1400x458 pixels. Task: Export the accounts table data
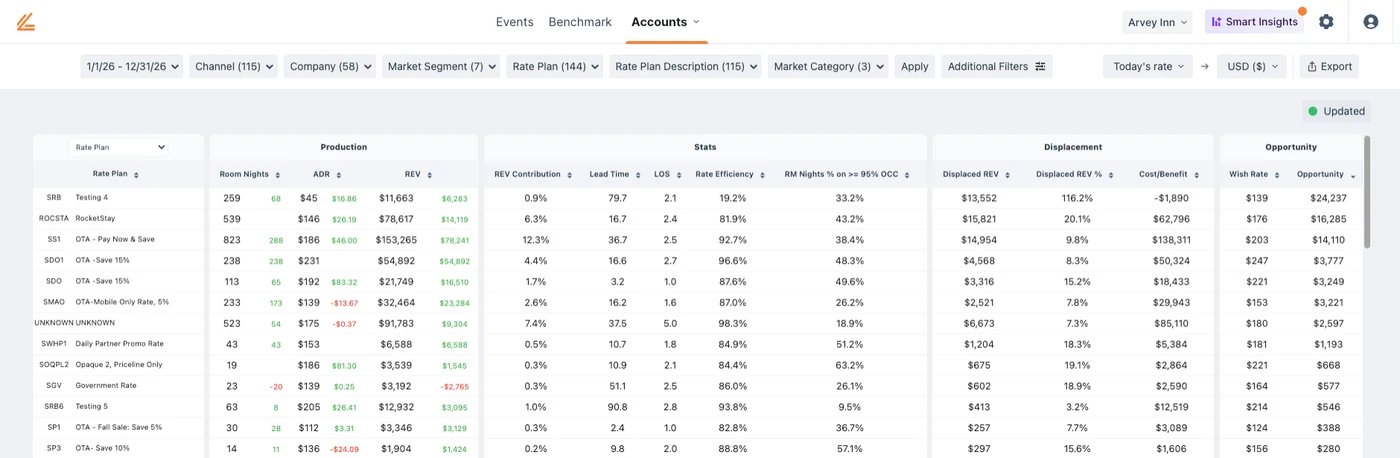[1329, 67]
